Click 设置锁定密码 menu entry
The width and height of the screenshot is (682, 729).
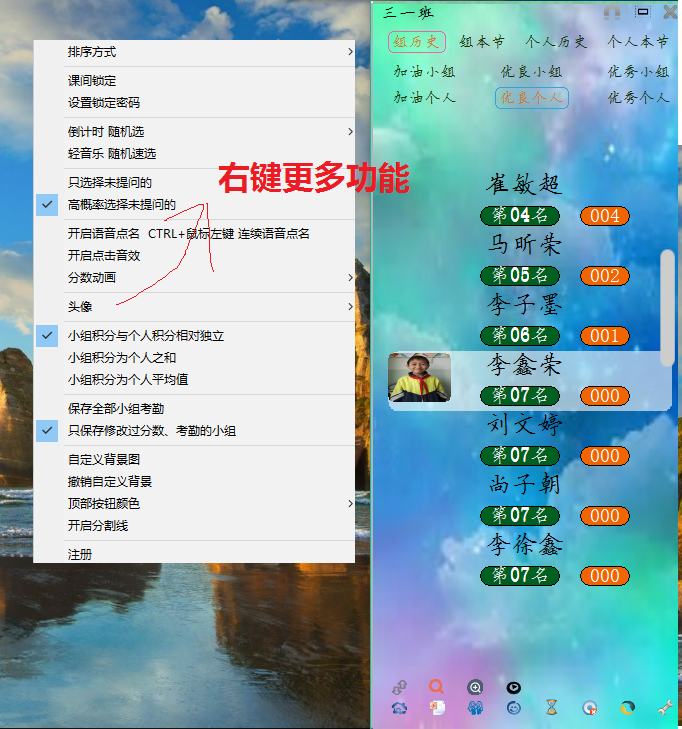click(195, 103)
